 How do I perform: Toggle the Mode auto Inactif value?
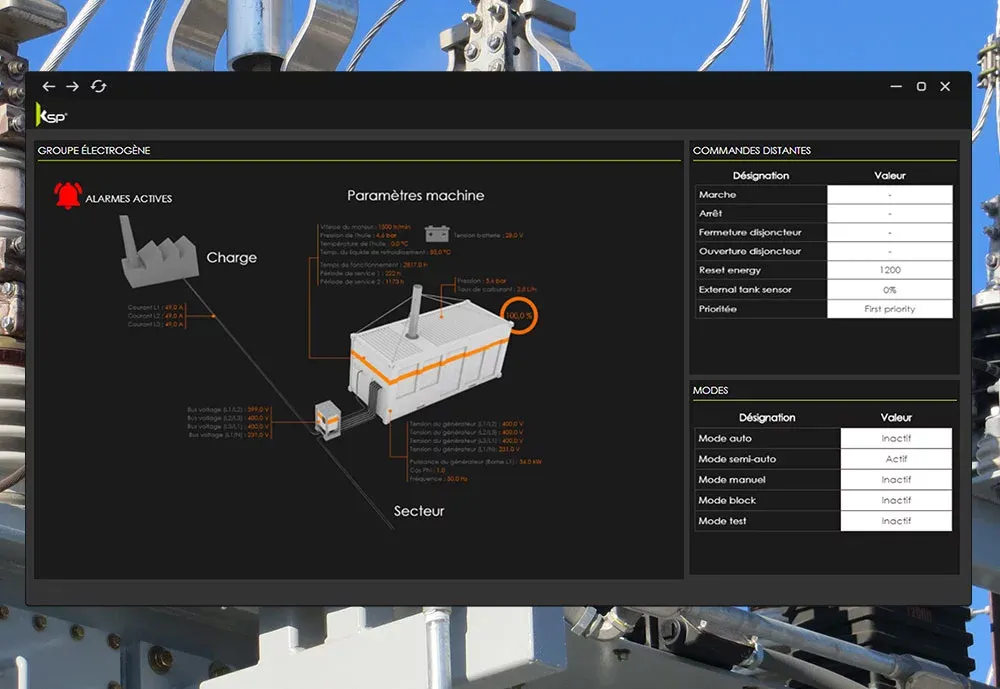[x=895, y=438]
